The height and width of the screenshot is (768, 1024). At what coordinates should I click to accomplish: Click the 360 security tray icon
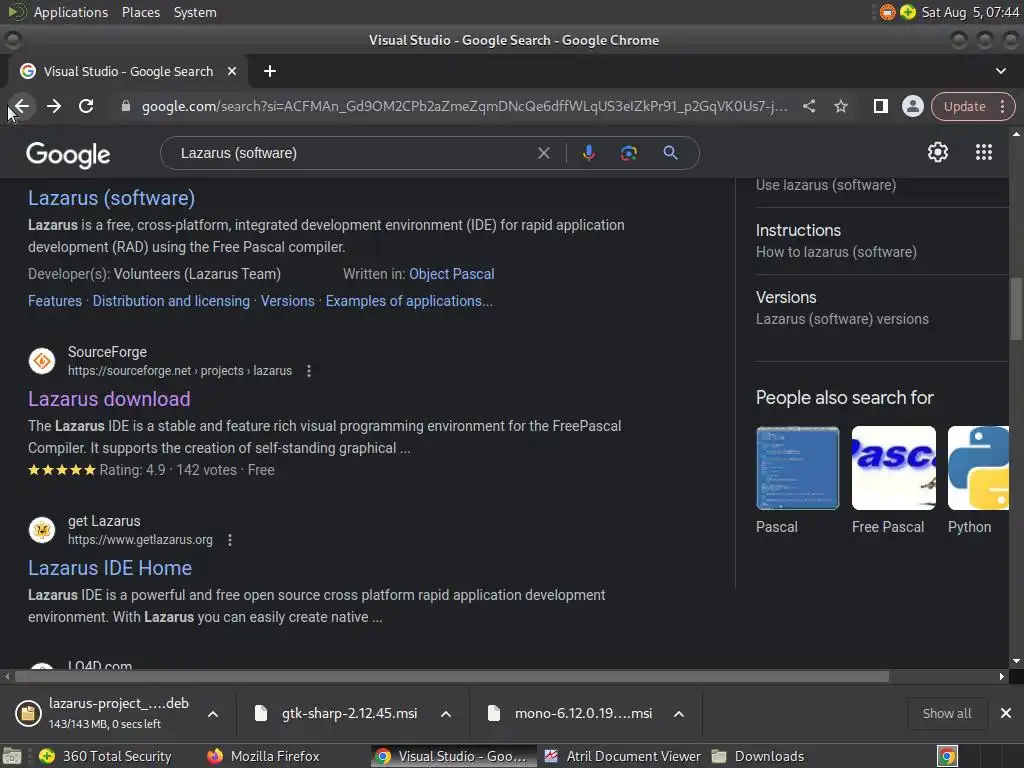tap(908, 12)
